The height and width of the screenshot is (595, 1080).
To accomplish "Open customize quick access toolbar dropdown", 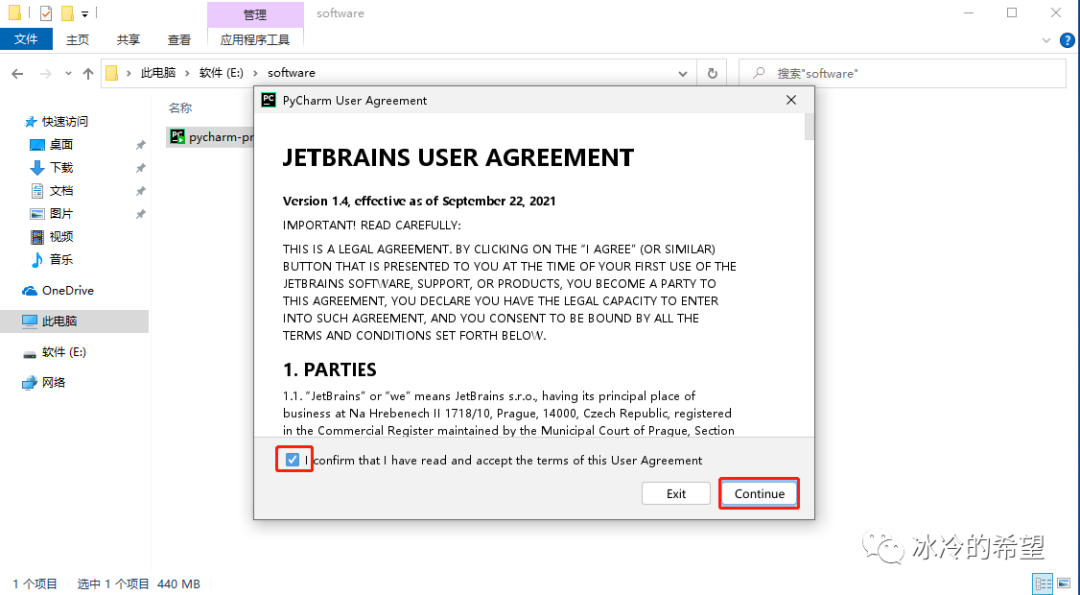I will pyautogui.click(x=84, y=14).
